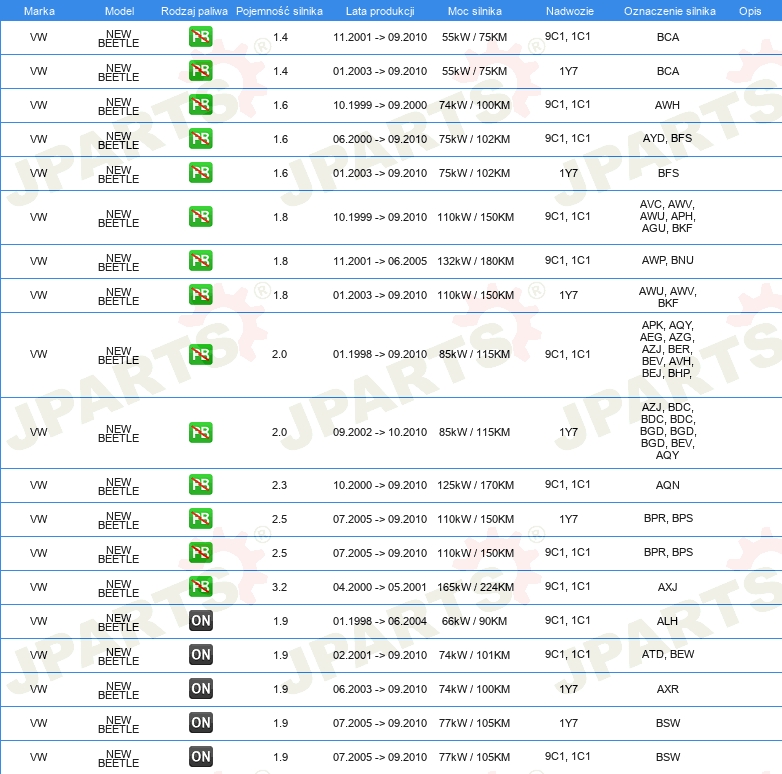Click the PB petrol icon in the AWH row
The image size is (782, 774).
[200, 105]
